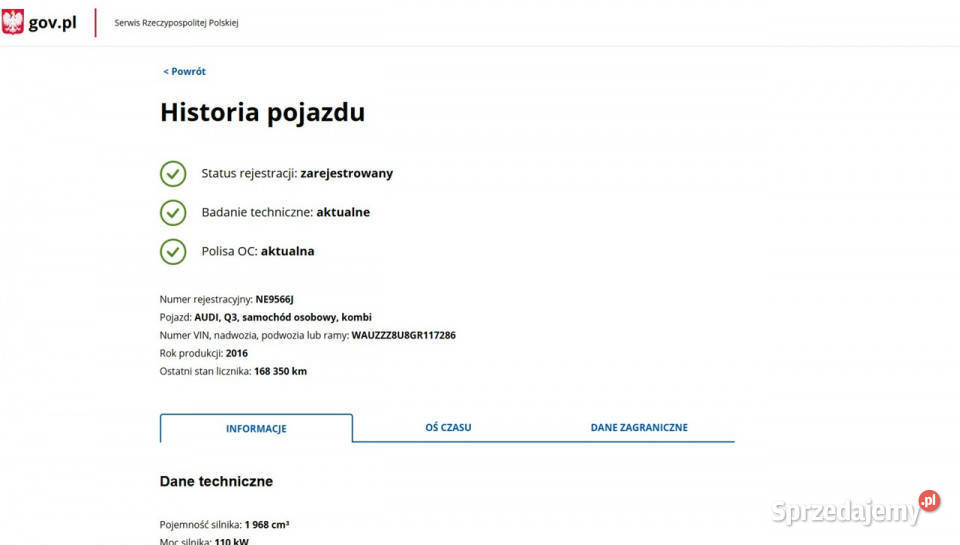Switch to the OŚ CZASU tab
Image resolution: width=960 pixels, height=545 pixels.
[448, 427]
